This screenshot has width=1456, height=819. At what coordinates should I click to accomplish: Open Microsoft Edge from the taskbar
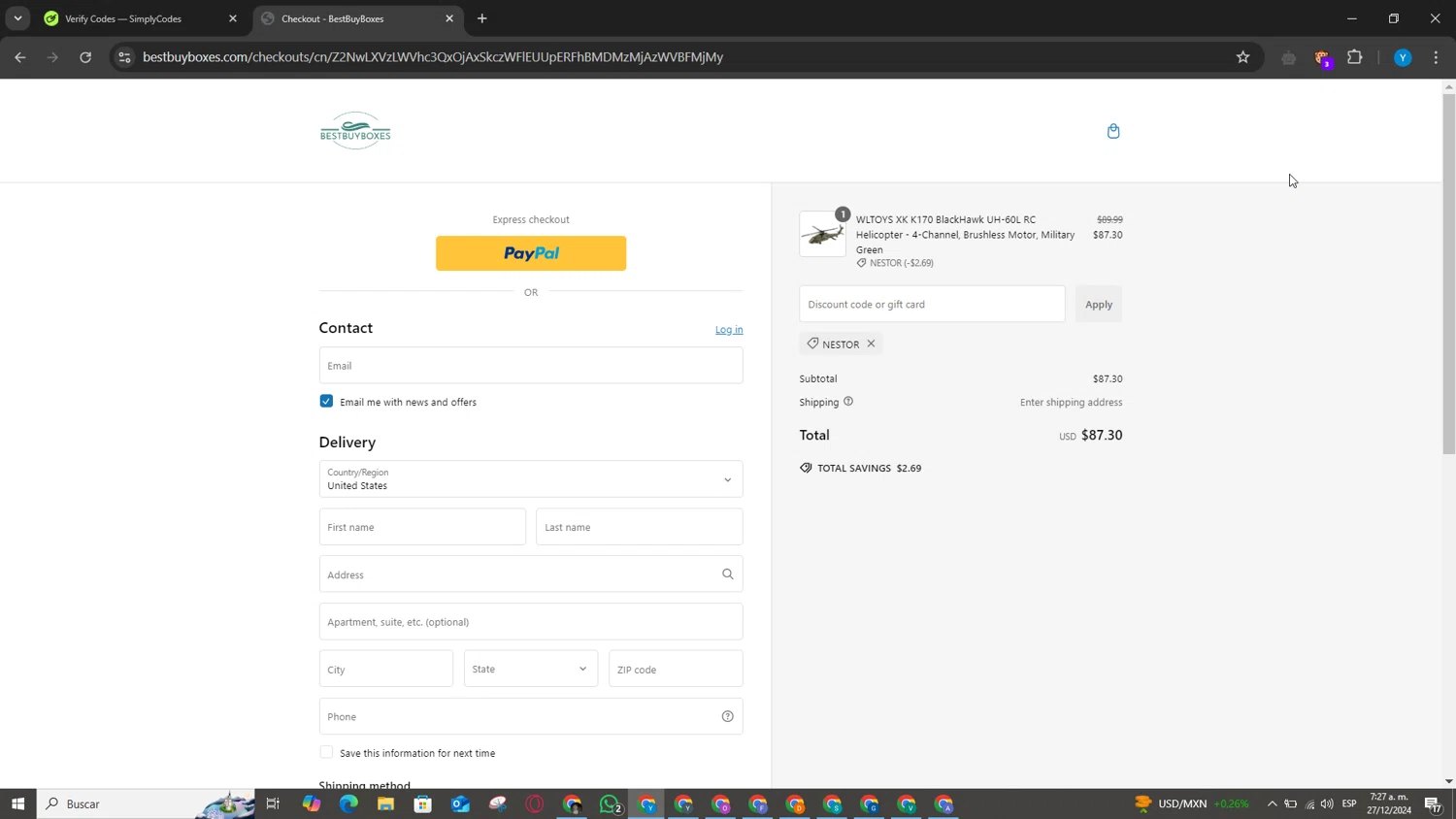[348, 803]
